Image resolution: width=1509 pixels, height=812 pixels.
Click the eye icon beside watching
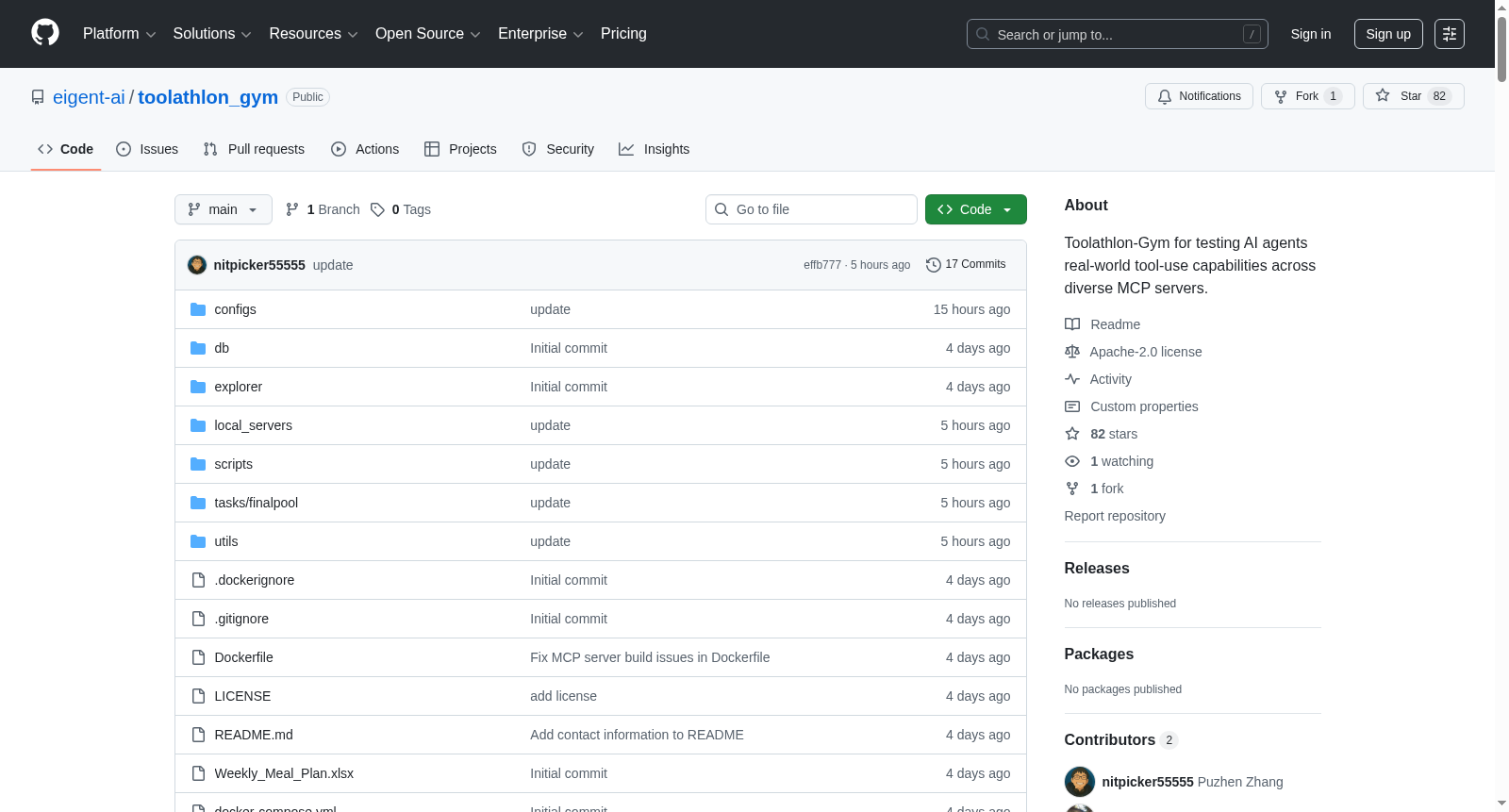tap(1072, 461)
